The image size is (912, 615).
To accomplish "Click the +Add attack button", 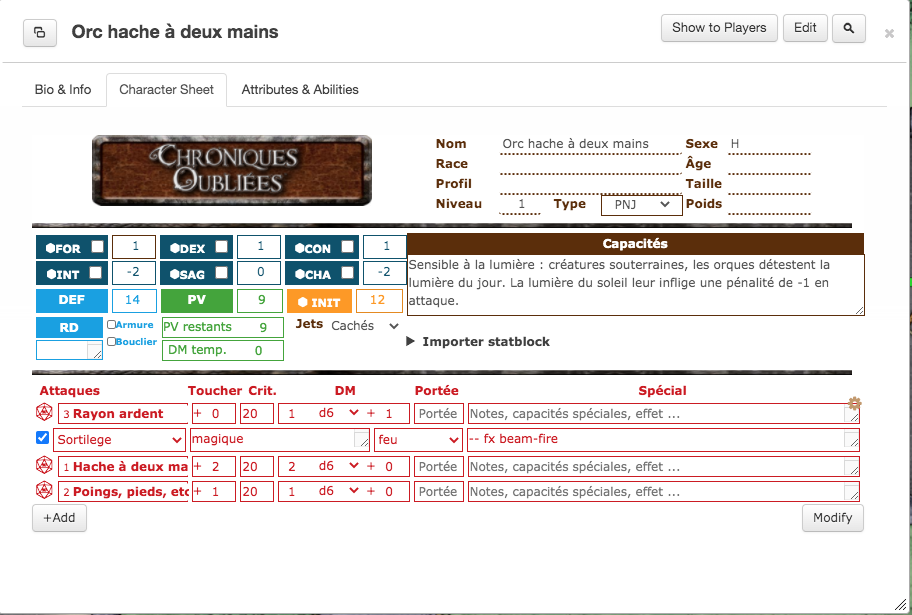I will (59, 518).
